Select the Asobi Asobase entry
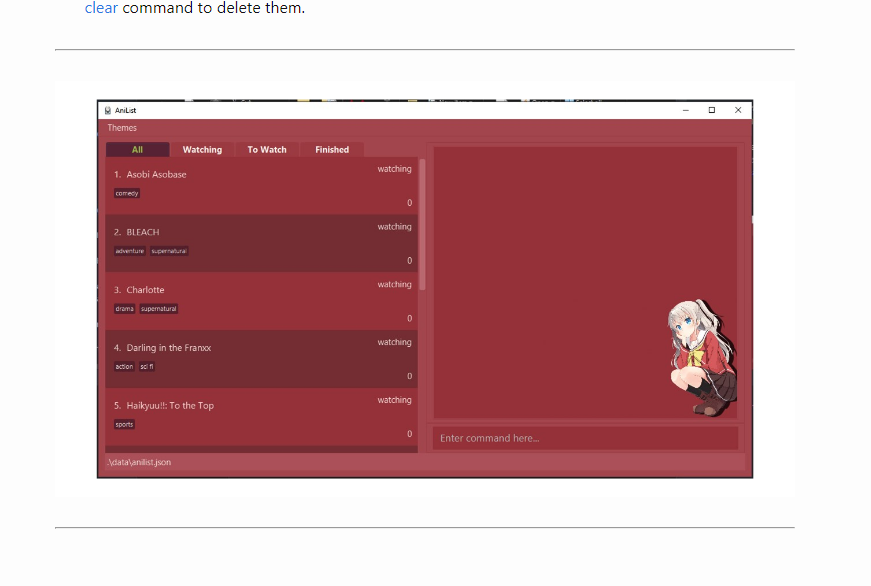Viewport: 871px width, 586px height. coord(261,186)
